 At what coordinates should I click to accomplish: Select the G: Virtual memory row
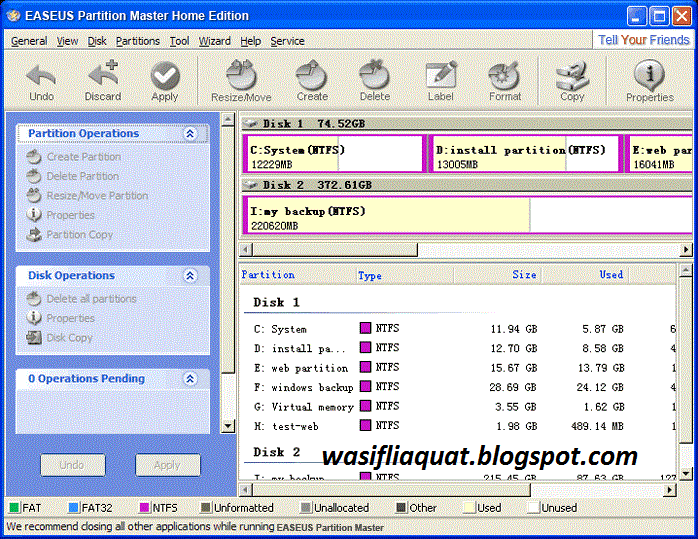(459, 407)
